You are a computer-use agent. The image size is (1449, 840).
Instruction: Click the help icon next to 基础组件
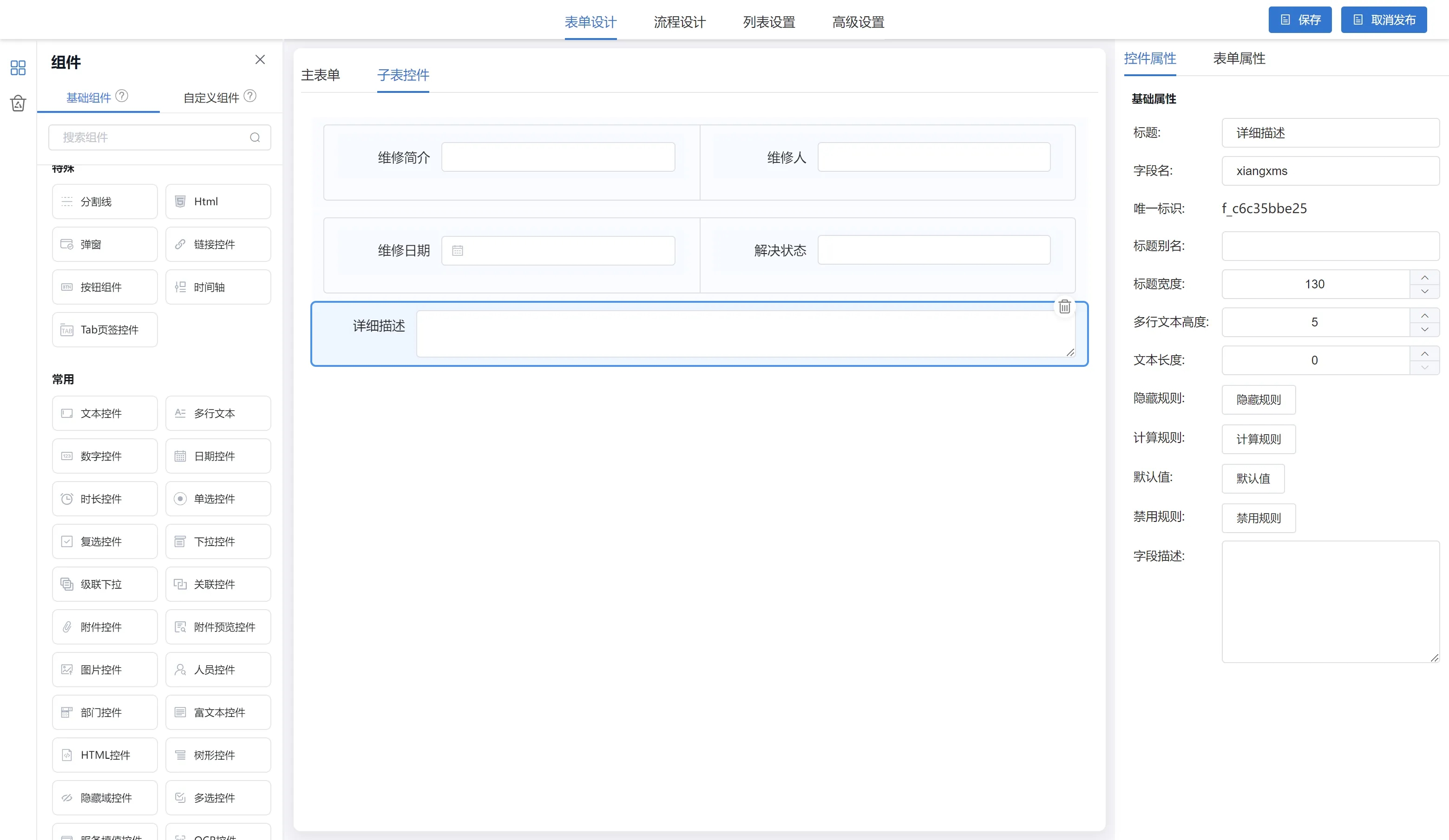click(x=122, y=96)
